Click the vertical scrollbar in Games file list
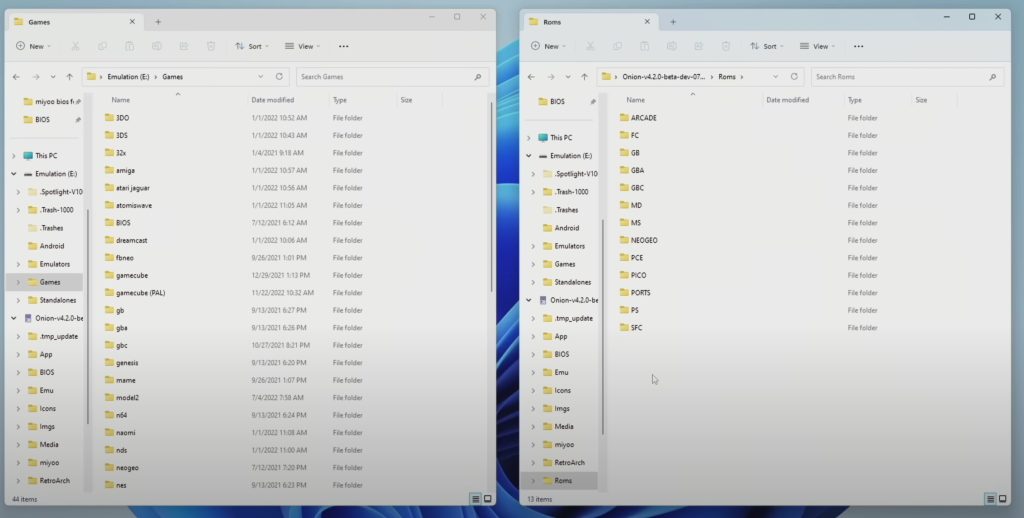The width and height of the screenshot is (1024, 518). click(491, 200)
